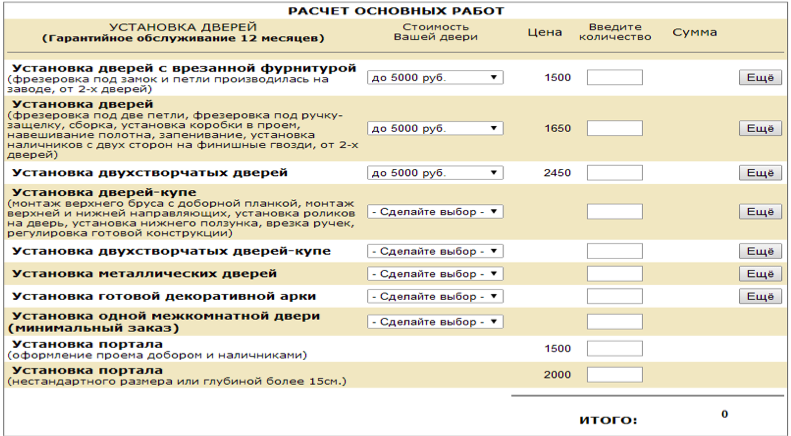Focus quantity field for 'Установка металлических дверей'
Viewport: 791px width, 436px height.
[614, 274]
